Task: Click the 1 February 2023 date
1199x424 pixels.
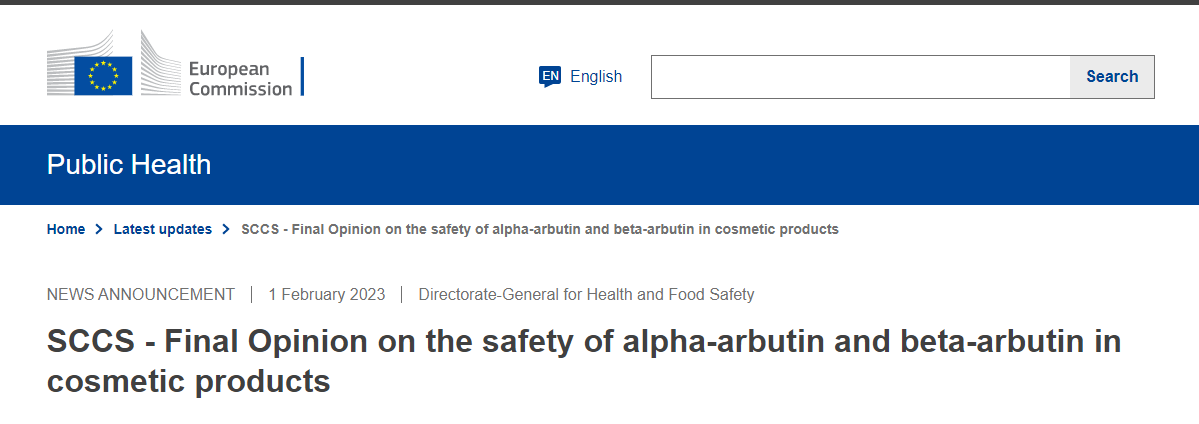Action: click(x=326, y=294)
